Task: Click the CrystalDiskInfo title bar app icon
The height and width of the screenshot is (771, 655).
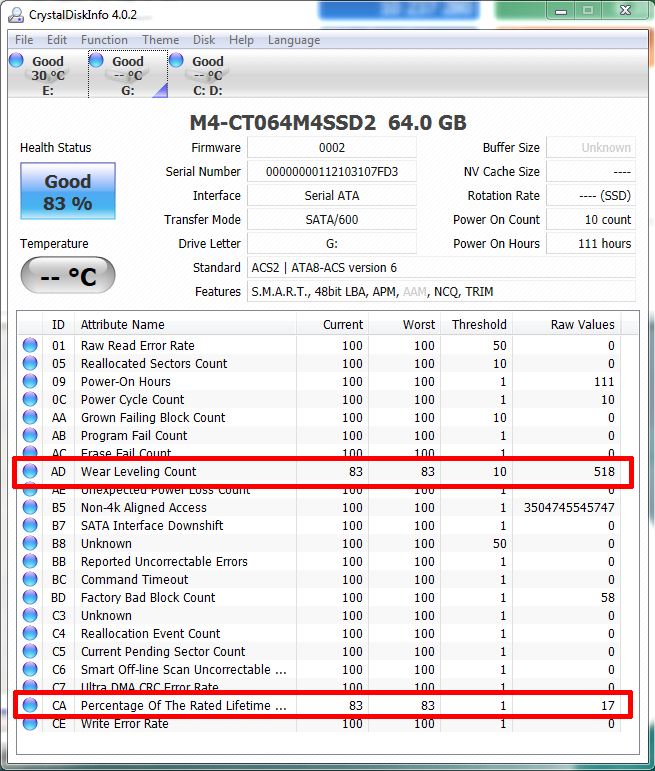Action: tap(16, 15)
